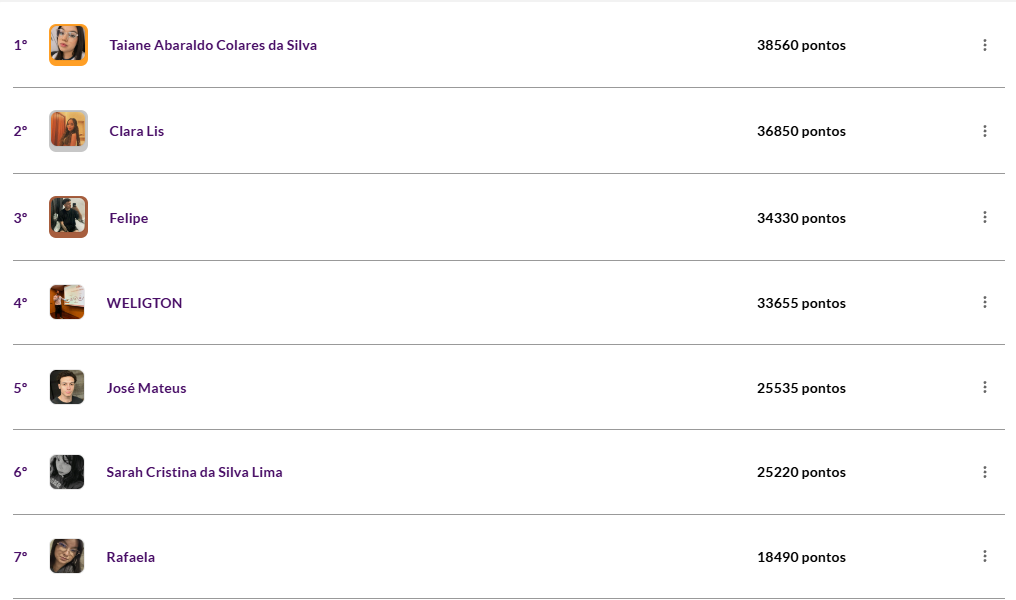Open three-dot menu in Clara Lis row
The height and width of the screenshot is (600, 1016).
[984, 131]
